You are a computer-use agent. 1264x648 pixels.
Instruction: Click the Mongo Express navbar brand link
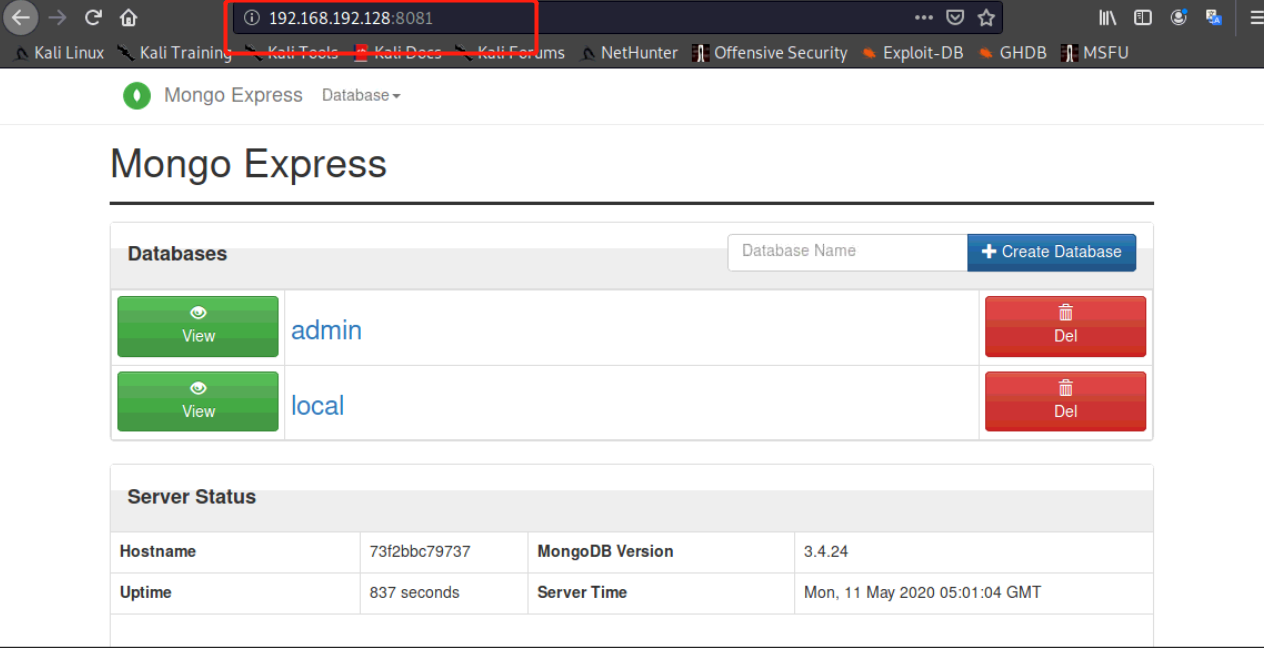[233, 95]
